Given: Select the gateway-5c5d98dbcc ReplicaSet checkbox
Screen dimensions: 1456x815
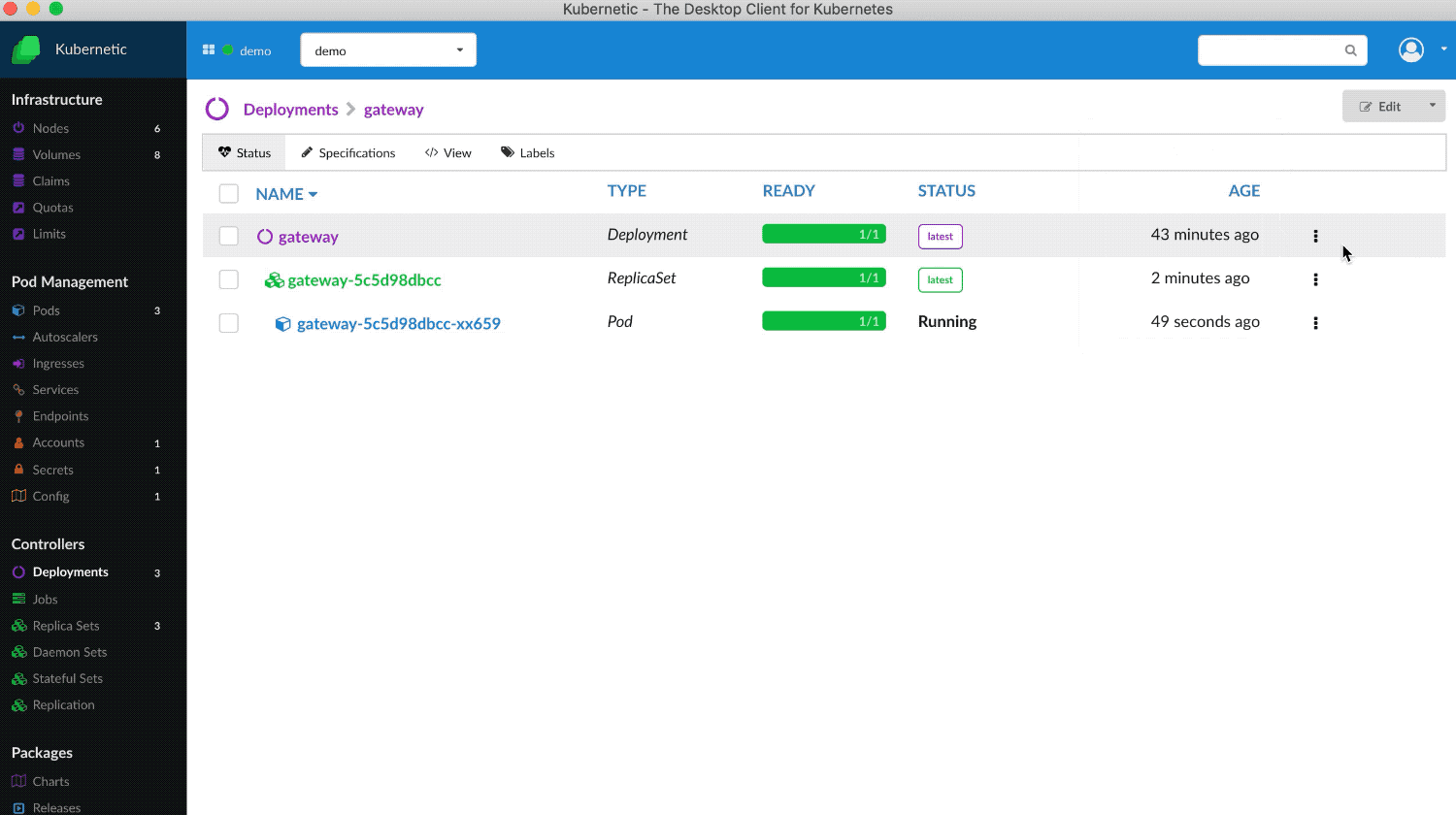Looking at the screenshot, I should click(x=228, y=279).
